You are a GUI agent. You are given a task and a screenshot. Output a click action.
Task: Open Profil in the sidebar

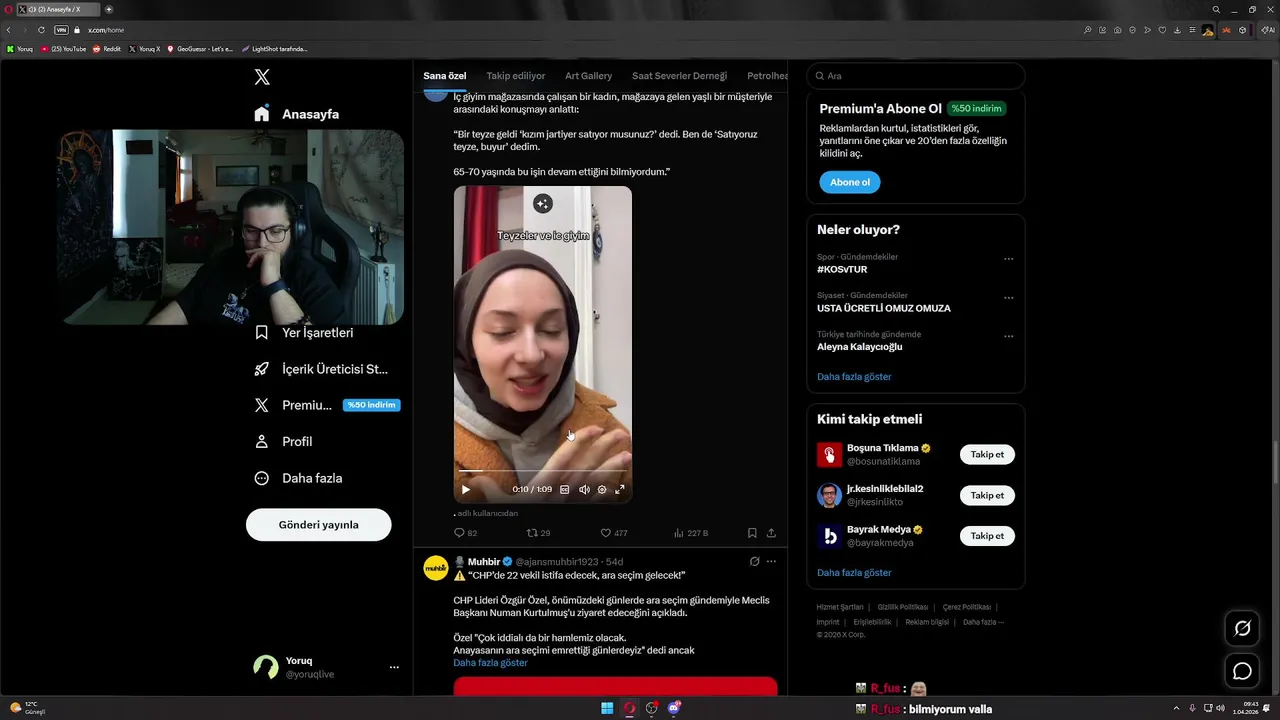coord(283,441)
